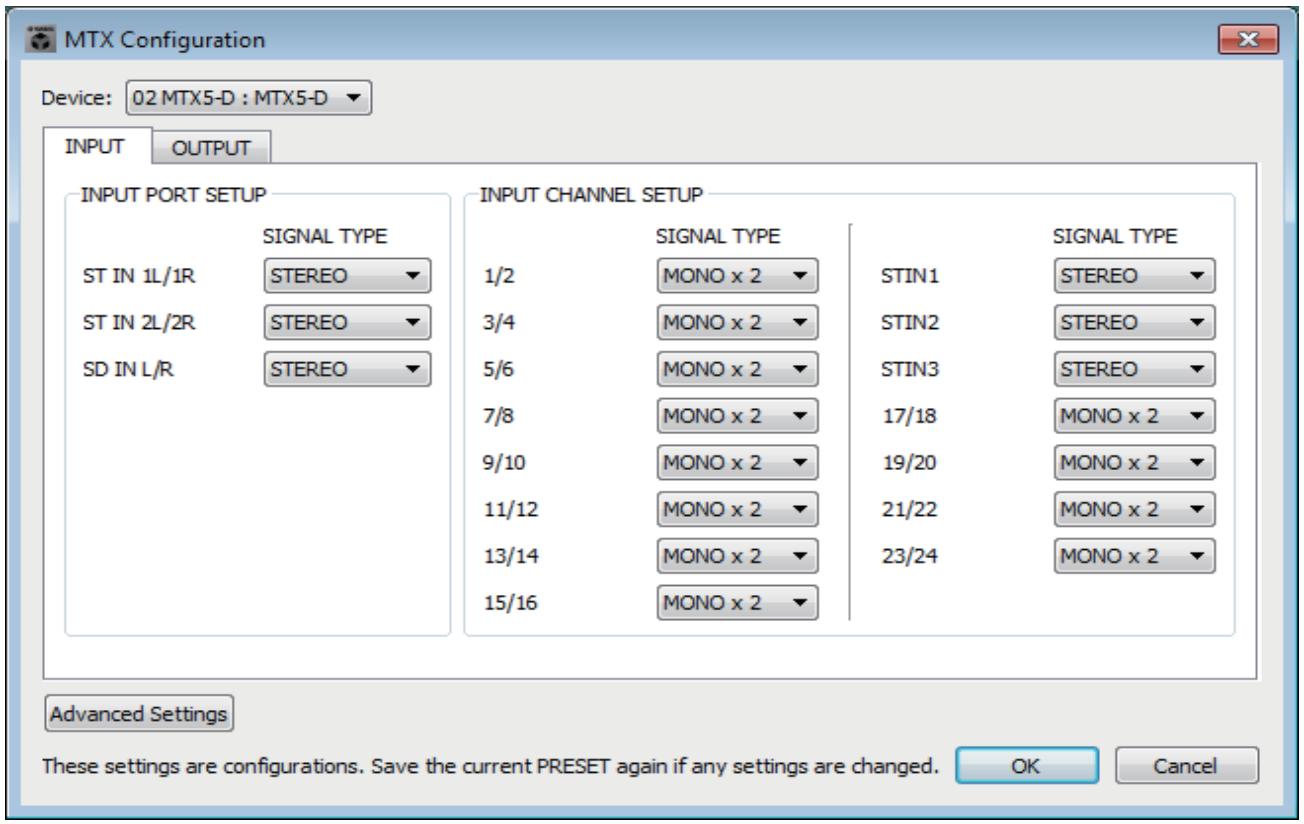Change signal type for channel 1/2
The width and height of the screenshot is (1304, 824).
pos(737,276)
